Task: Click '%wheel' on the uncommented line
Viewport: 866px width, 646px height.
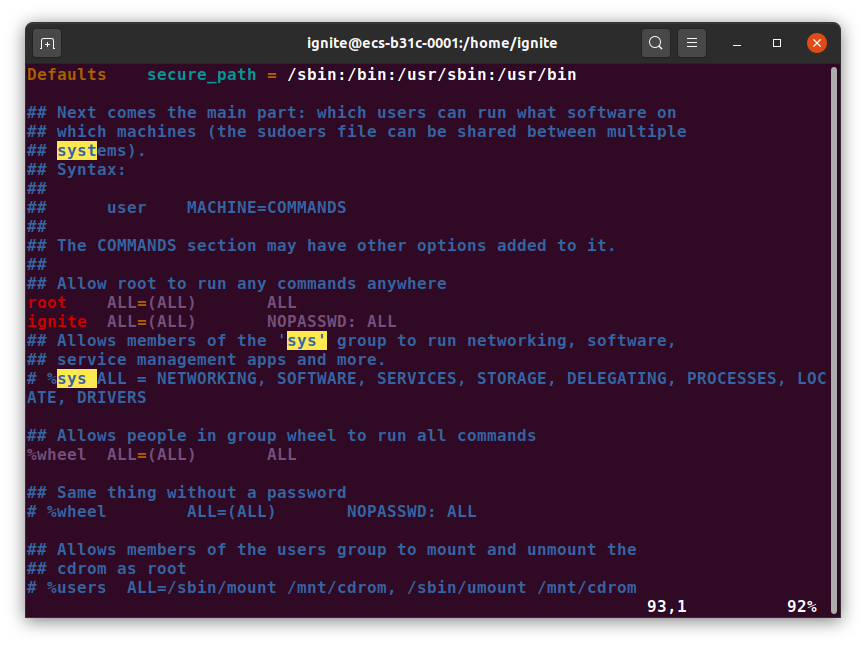Action: (x=57, y=454)
